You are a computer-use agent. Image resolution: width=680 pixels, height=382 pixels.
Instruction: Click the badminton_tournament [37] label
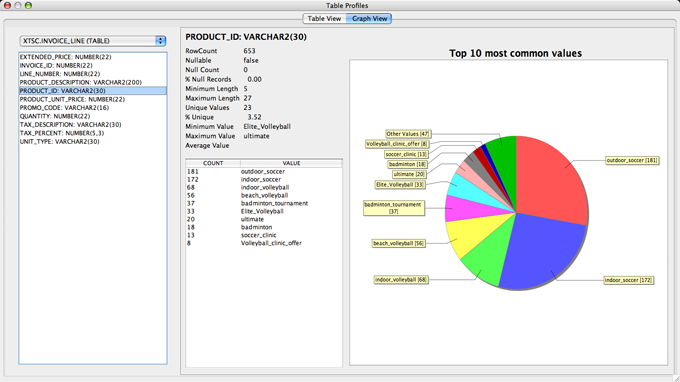pos(394,208)
